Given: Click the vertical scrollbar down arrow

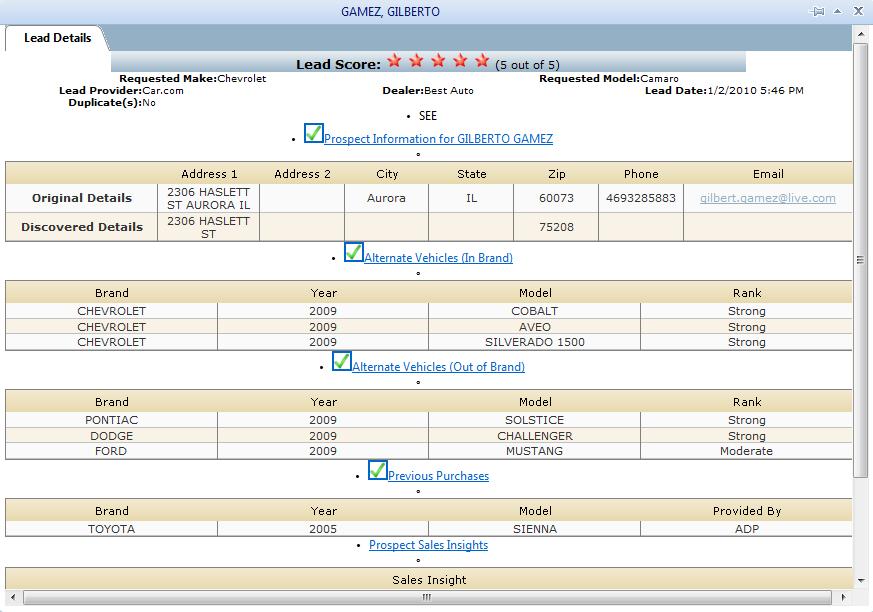Looking at the screenshot, I should pos(861,580).
